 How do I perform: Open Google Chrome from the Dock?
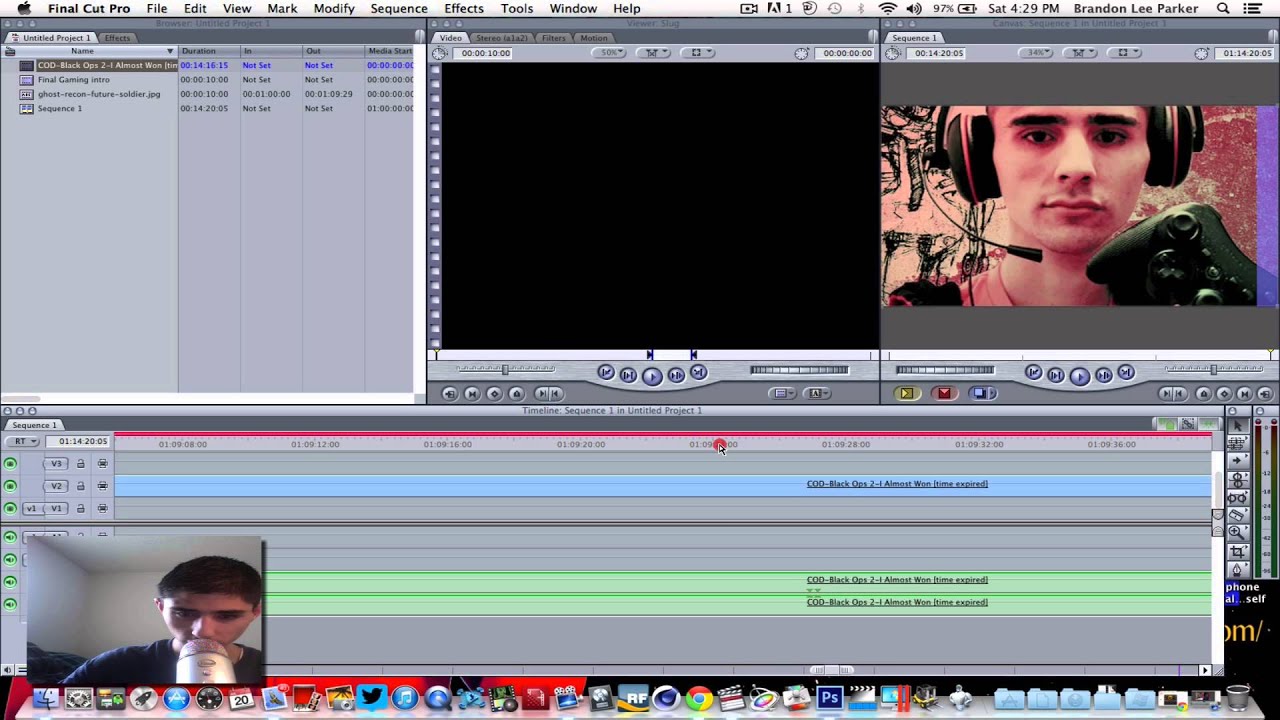click(699, 698)
